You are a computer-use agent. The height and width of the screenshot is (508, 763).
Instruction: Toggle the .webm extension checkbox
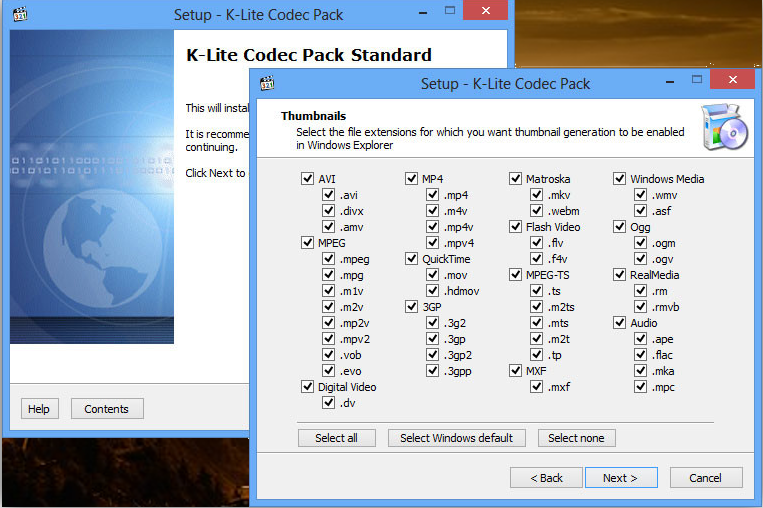coord(537,211)
